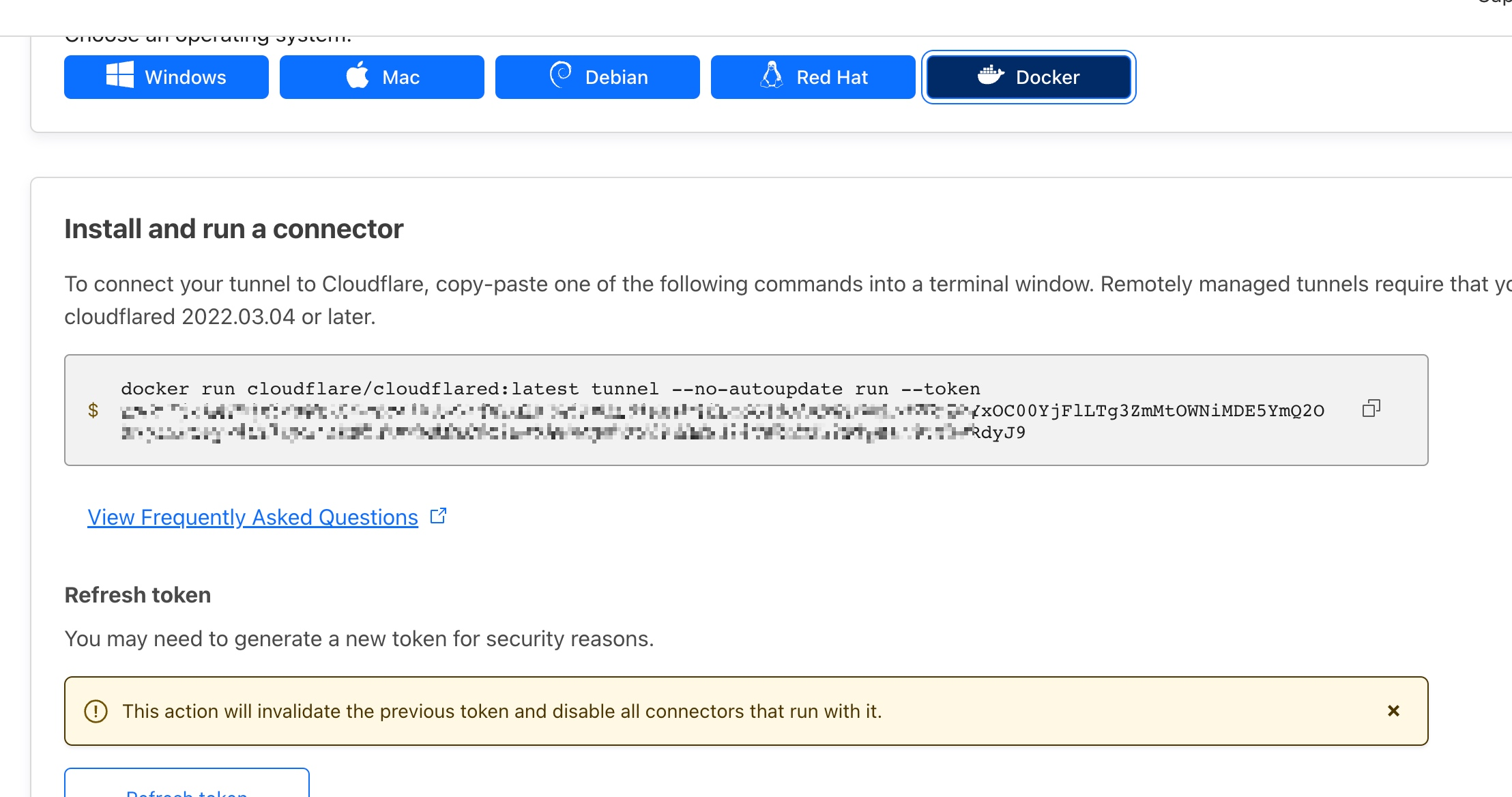
Task: Pick Debian as the operating system
Action: (x=598, y=77)
